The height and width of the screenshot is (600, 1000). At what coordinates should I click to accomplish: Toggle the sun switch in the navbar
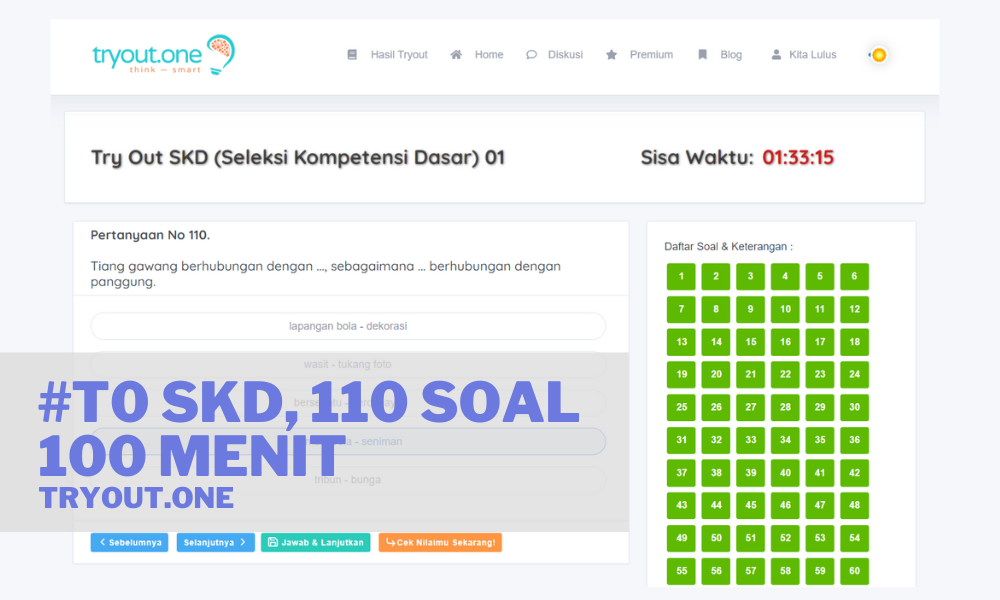pos(877,55)
